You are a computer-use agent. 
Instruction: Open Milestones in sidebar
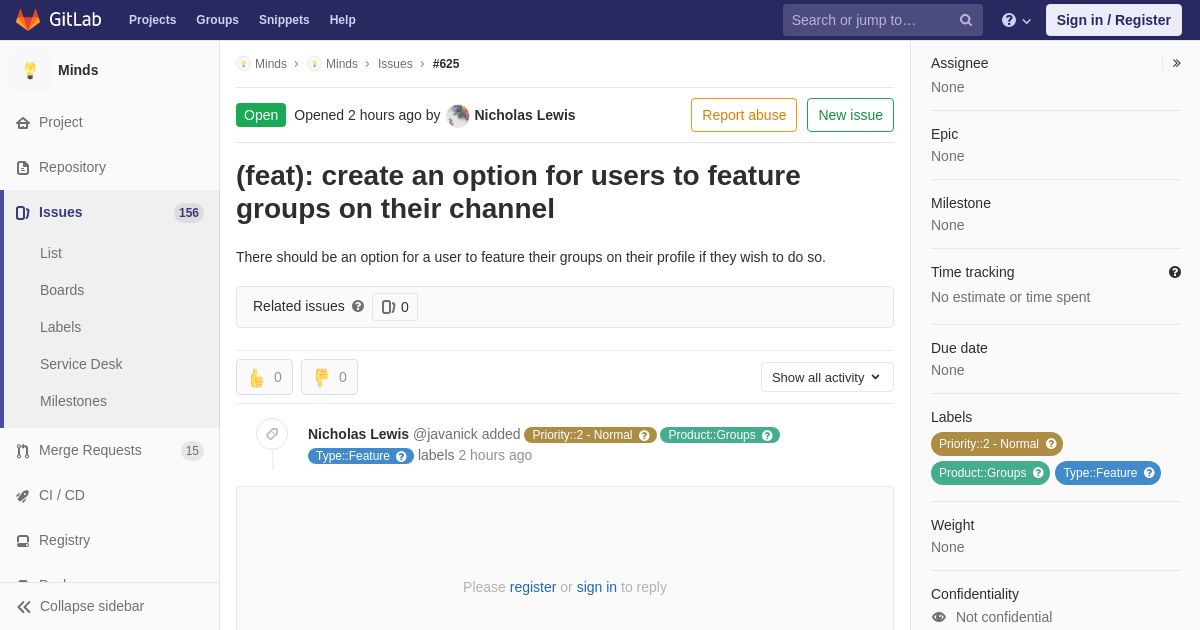tap(73, 401)
